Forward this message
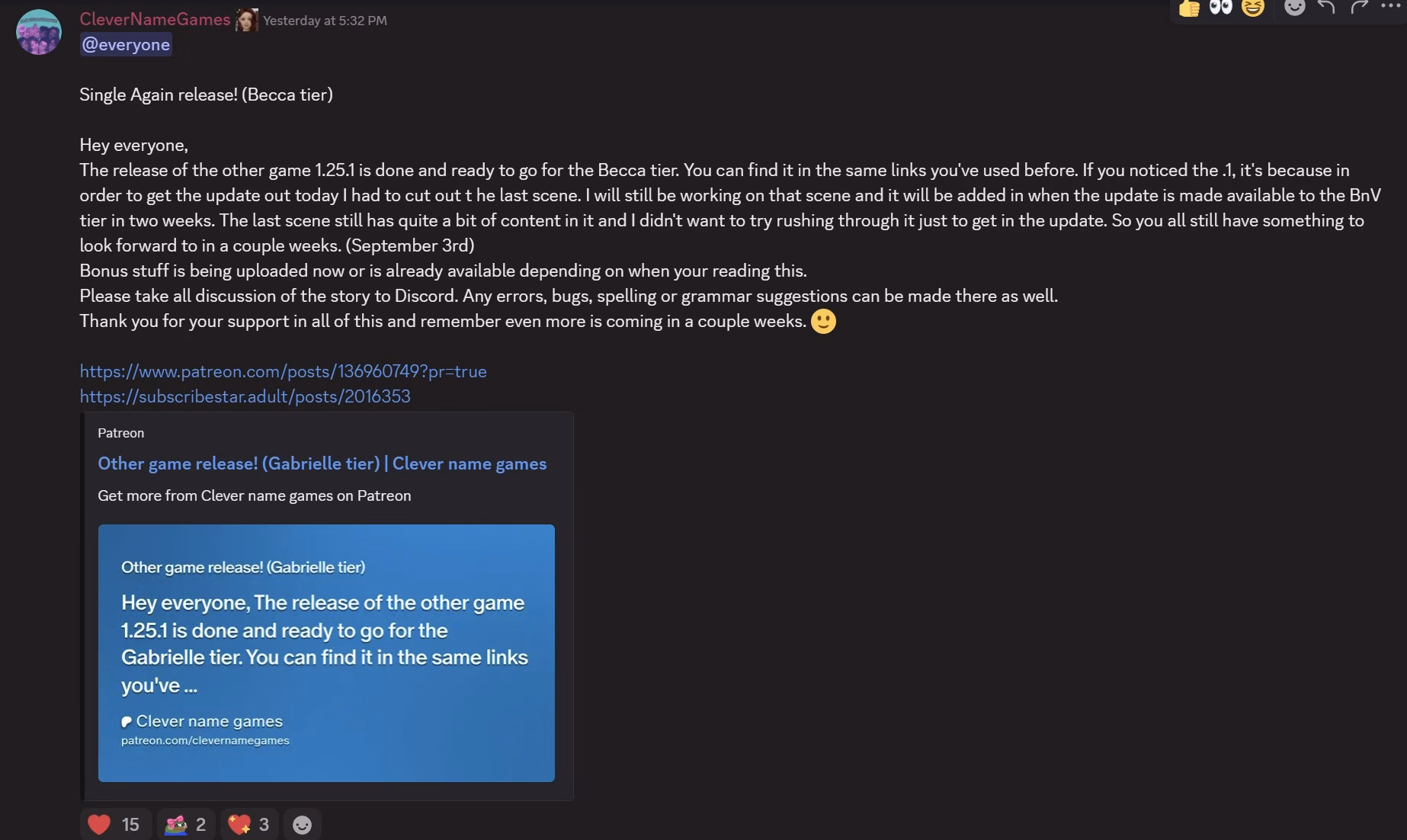 [1359, 8]
